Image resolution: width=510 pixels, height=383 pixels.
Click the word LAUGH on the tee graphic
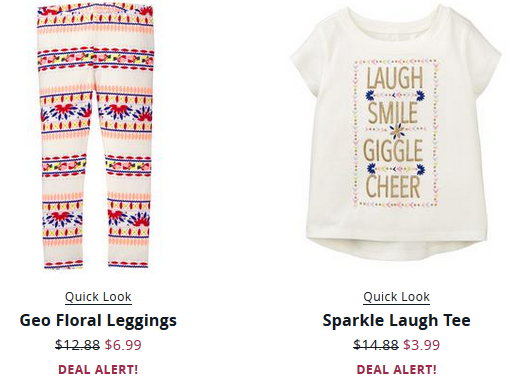click(395, 77)
